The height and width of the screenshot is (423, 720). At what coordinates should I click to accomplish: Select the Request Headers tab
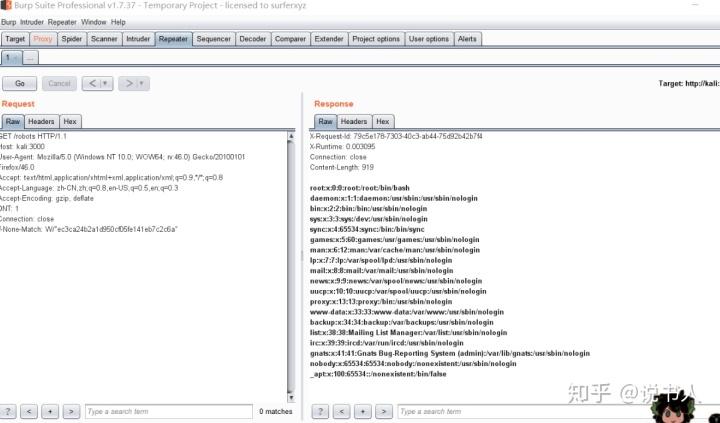click(x=41, y=122)
